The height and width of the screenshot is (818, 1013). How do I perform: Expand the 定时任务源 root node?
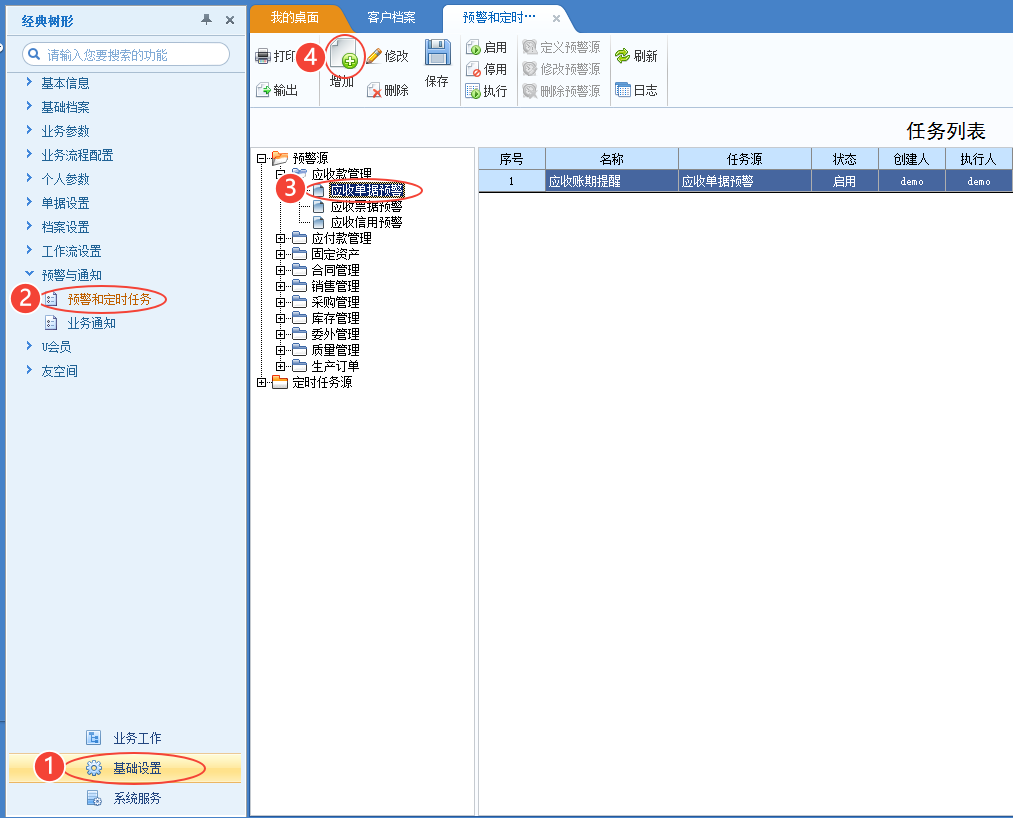click(x=261, y=382)
